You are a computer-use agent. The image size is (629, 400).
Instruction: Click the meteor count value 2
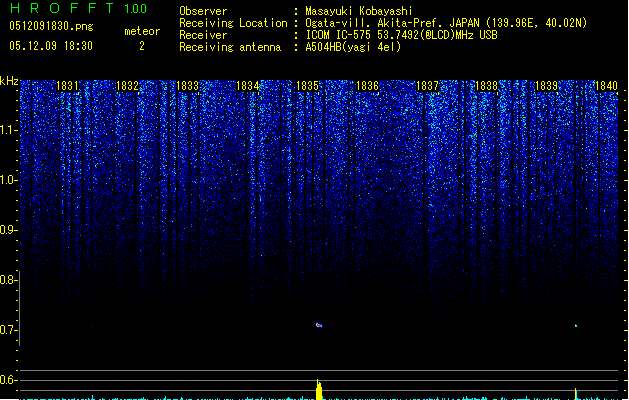pos(142,46)
